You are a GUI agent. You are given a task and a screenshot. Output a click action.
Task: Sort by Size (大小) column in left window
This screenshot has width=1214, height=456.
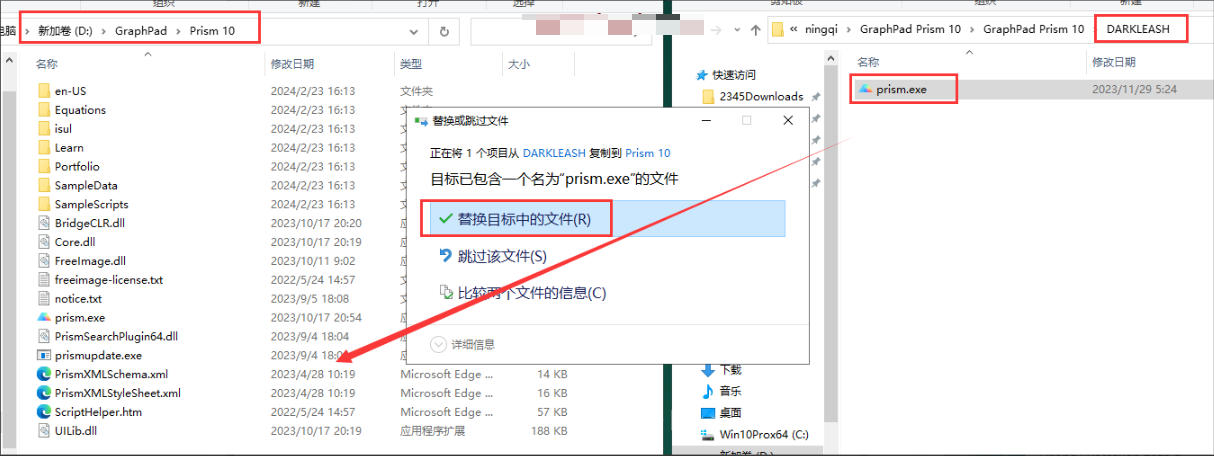click(x=519, y=64)
